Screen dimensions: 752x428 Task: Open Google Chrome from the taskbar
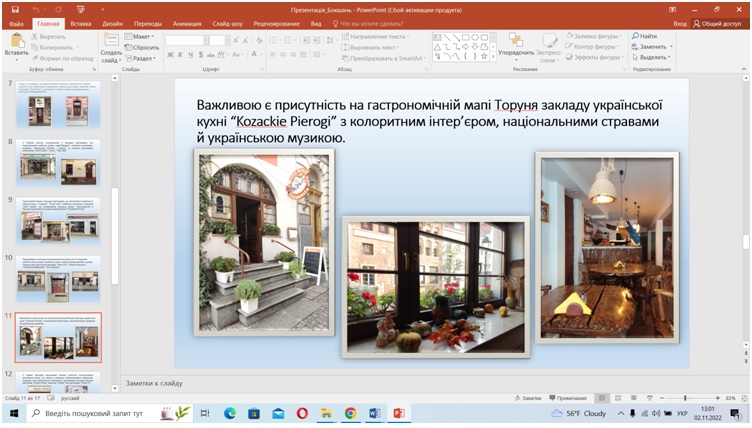[351, 413]
